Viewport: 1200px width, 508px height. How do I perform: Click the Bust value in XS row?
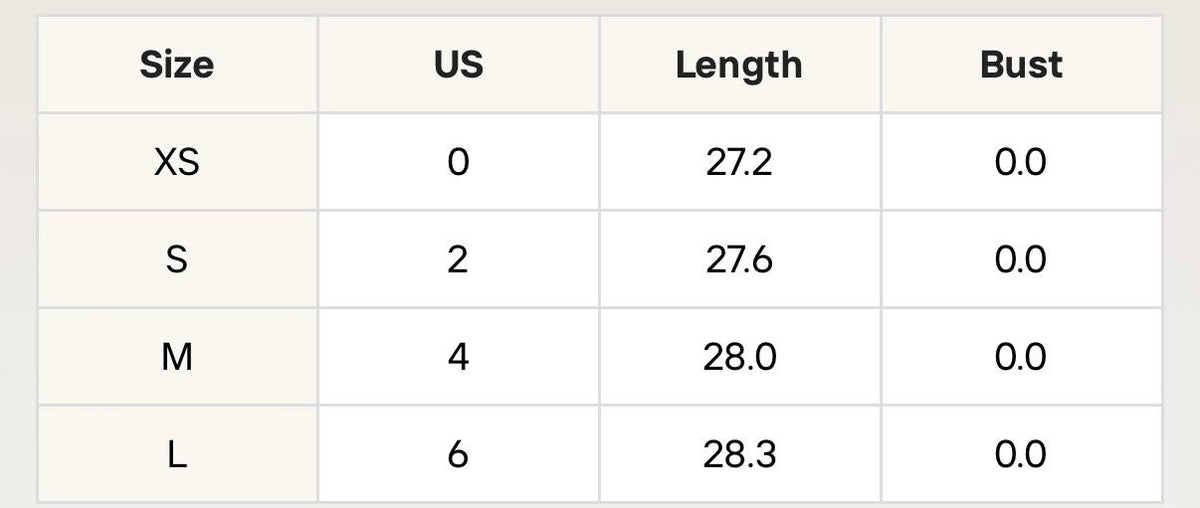point(1021,162)
